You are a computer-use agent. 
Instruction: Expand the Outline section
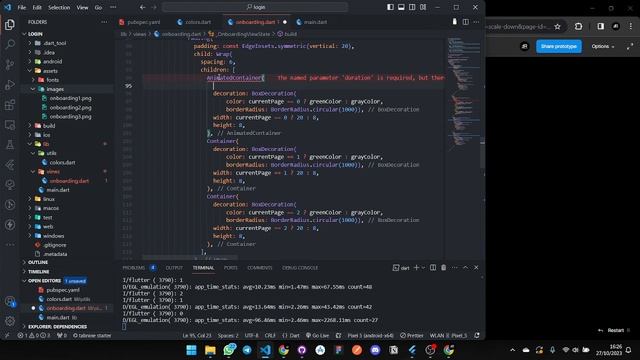coord(38,262)
